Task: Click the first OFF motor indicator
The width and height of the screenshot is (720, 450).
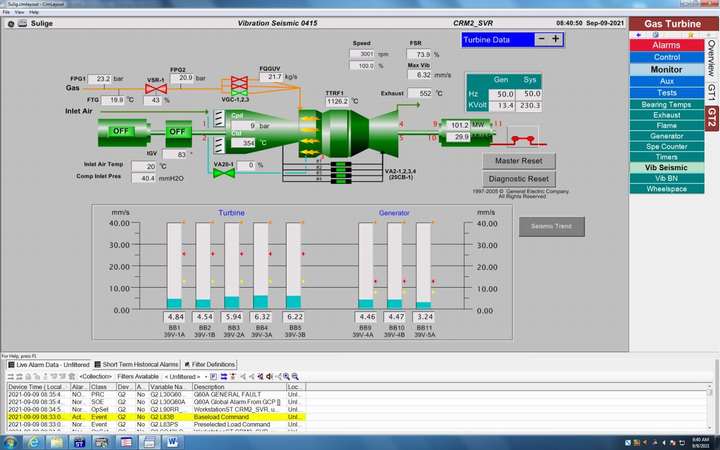Action: point(121,131)
